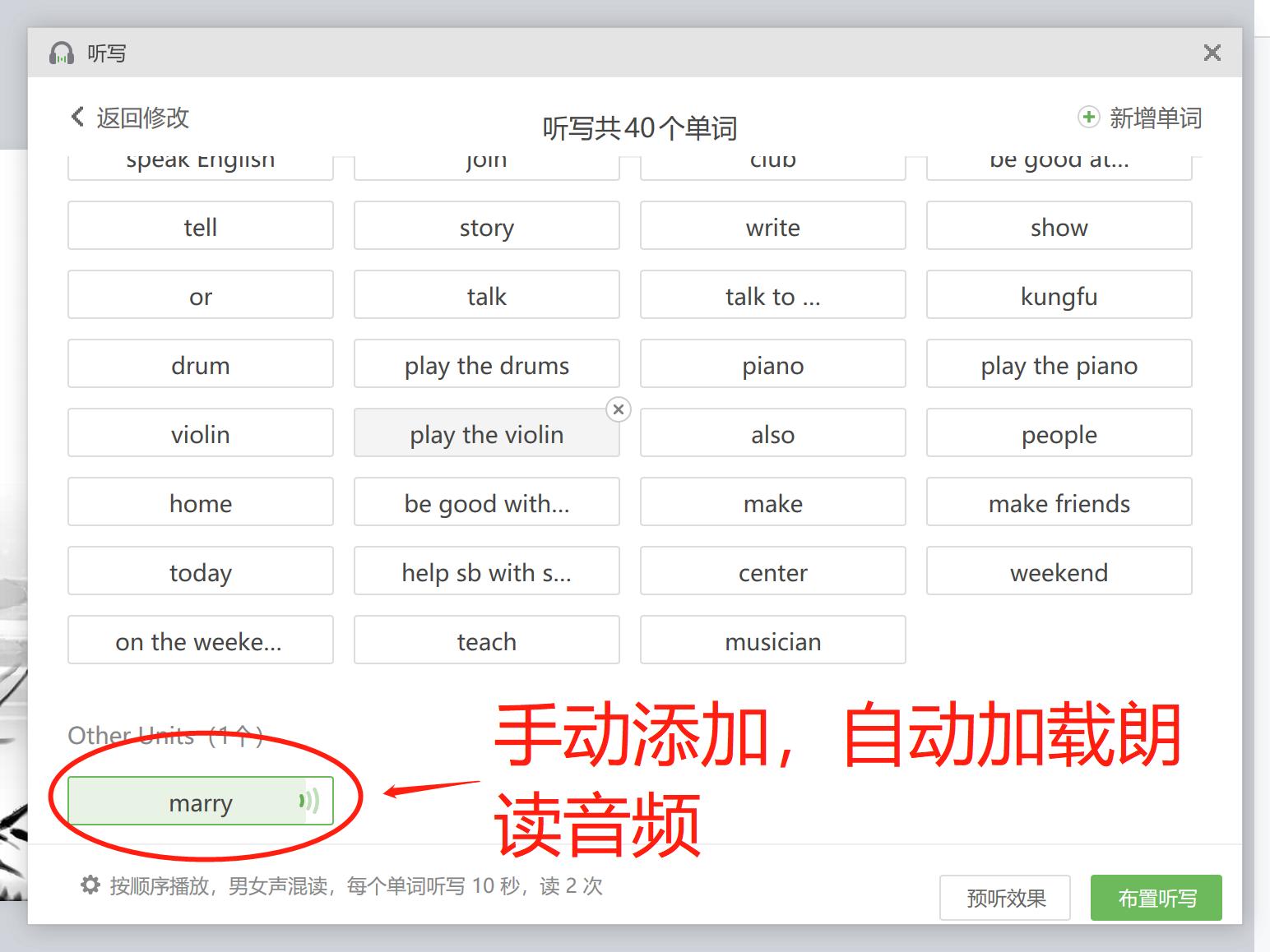This screenshot has width=1270, height=952.
Task: Click the headphone dictation icon
Action: point(62,53)
